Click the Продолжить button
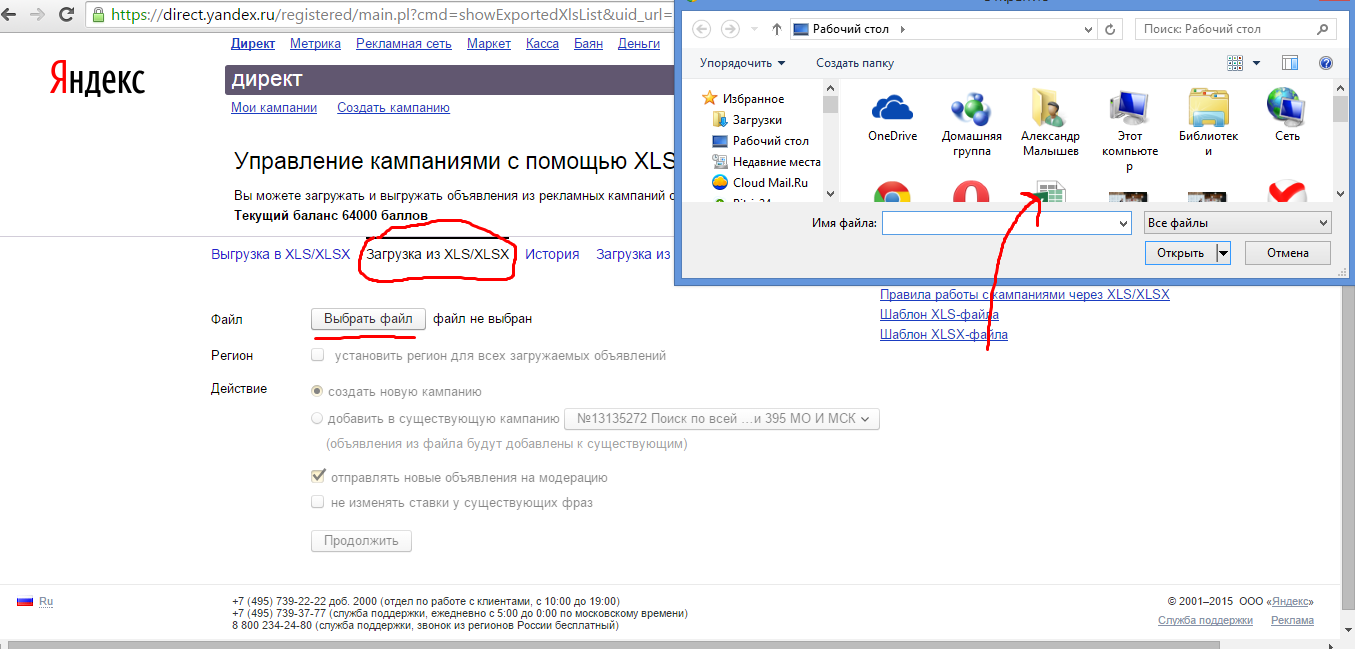Viewport: 1355px width, 649px height. click(361, 541)
